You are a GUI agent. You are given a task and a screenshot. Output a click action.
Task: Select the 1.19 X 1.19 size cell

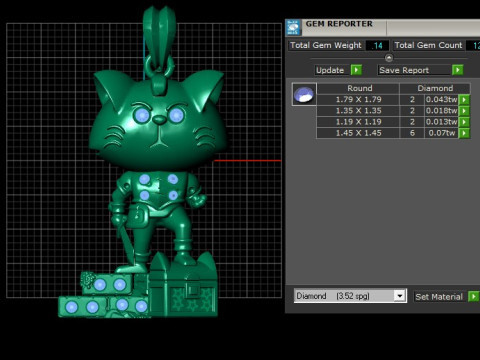tap(359, 122)
